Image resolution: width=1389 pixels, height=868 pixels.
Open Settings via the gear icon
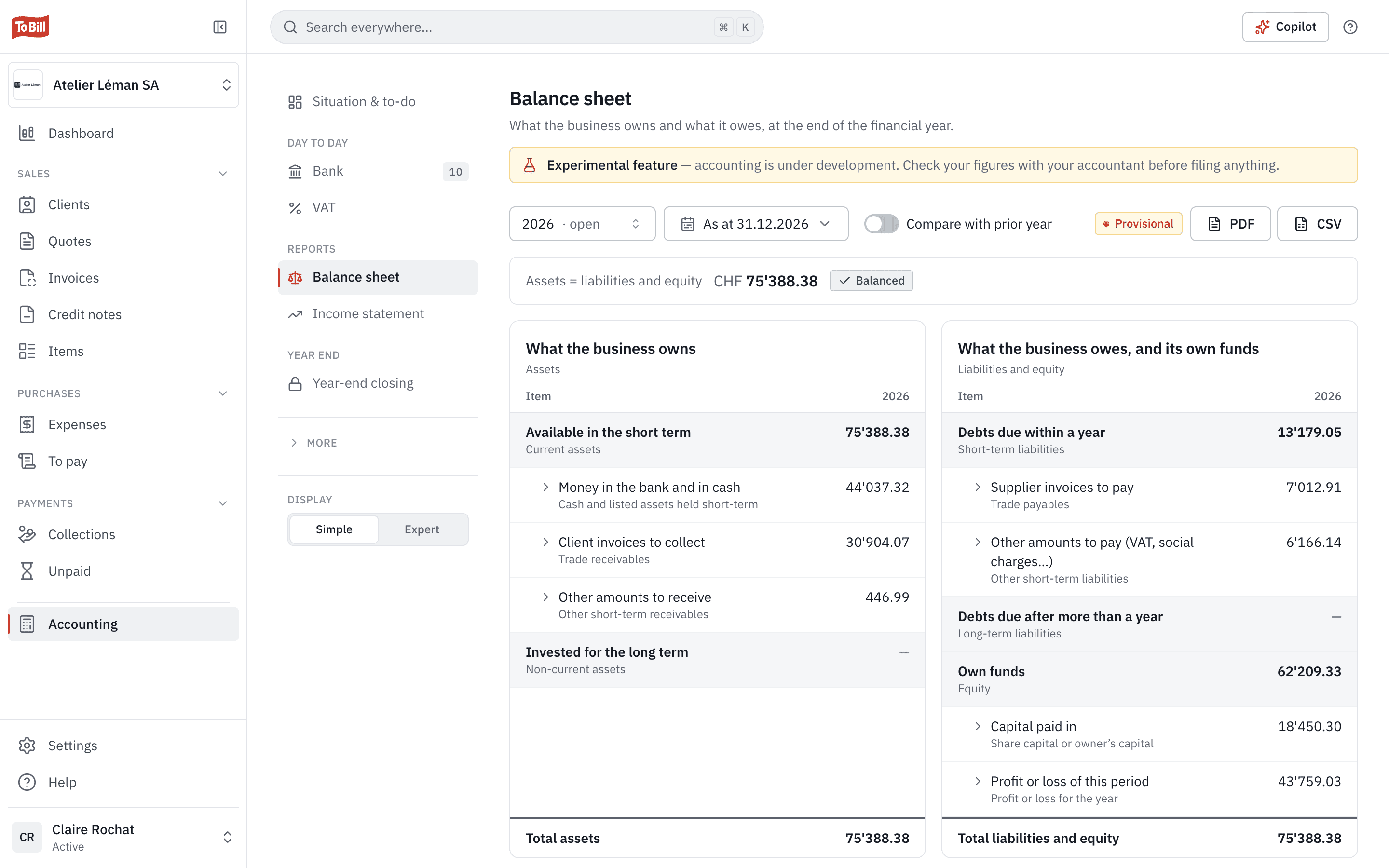(x=27, y=746)
